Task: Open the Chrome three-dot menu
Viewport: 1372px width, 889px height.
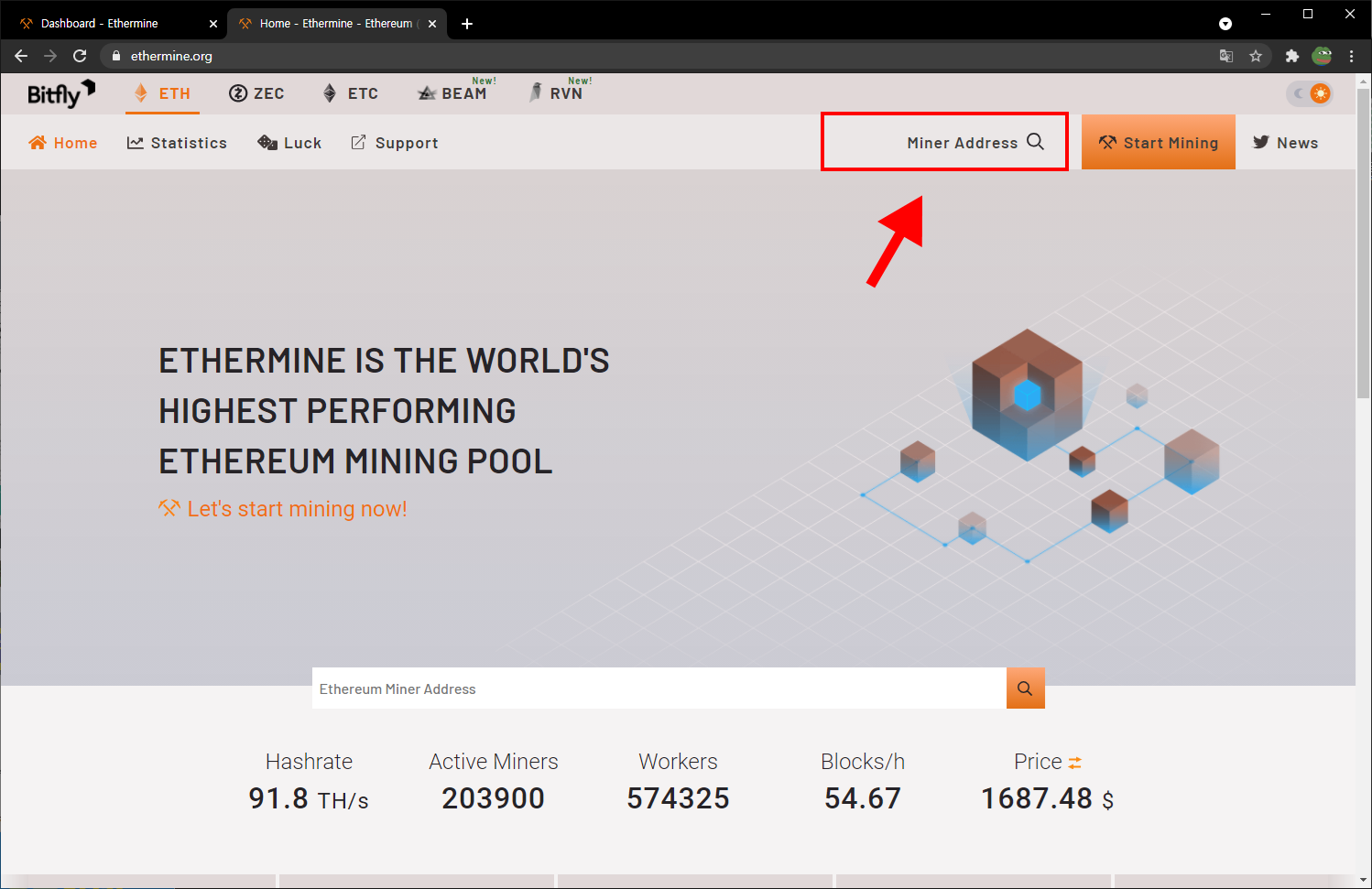Action: 1352,56
